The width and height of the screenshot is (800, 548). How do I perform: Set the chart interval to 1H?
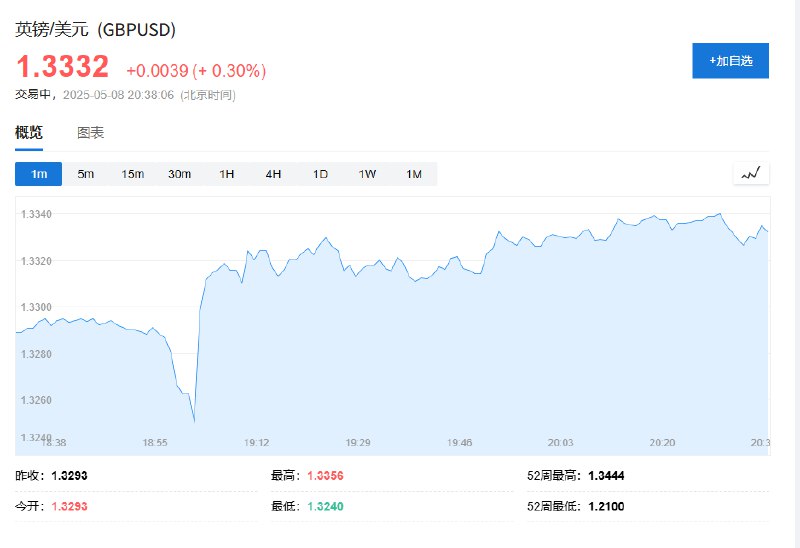pyautogui.click(x=227, y=174)
